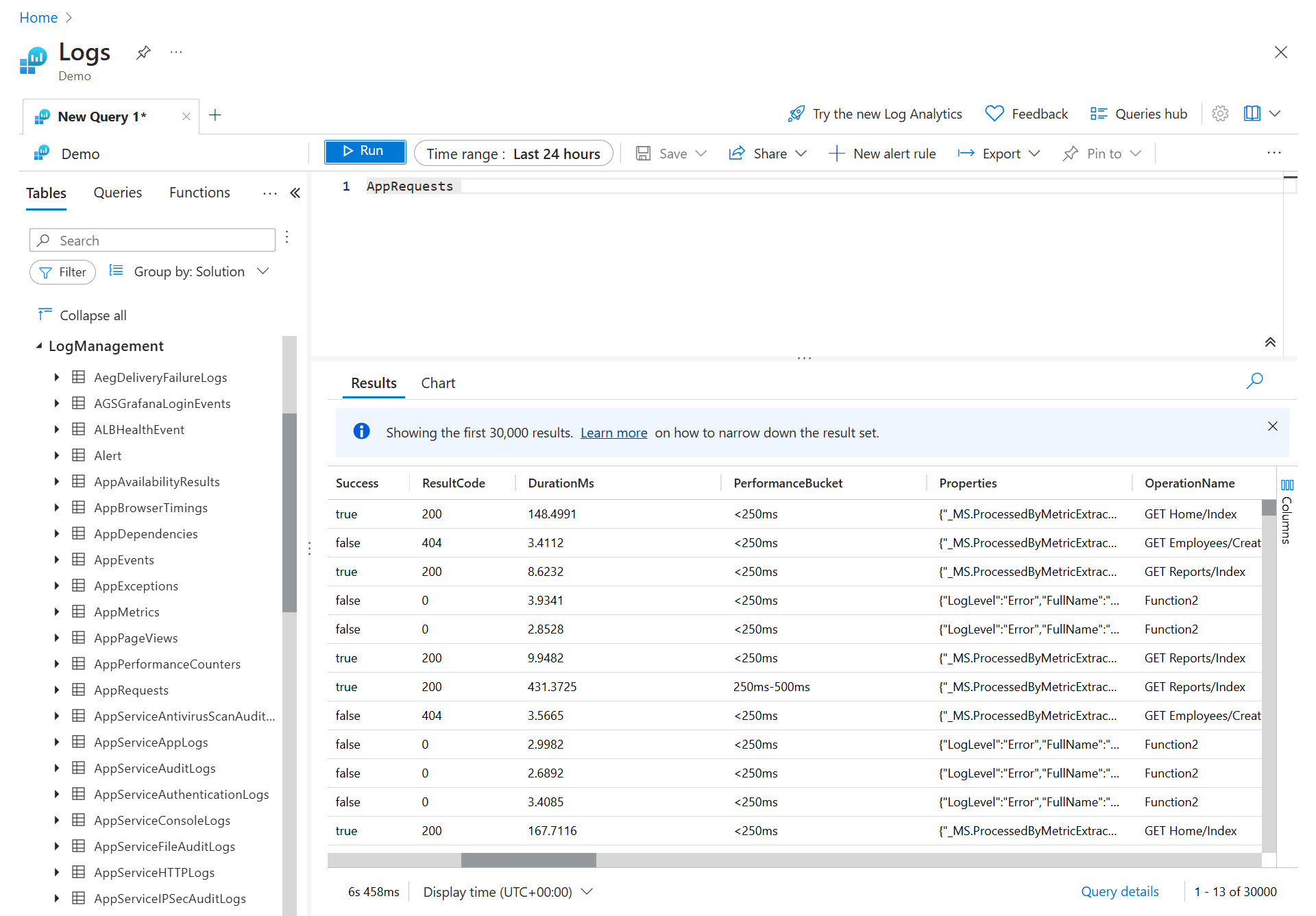Run the AppRequests query
1316x916 pixels.
click(x=365, y=151)
